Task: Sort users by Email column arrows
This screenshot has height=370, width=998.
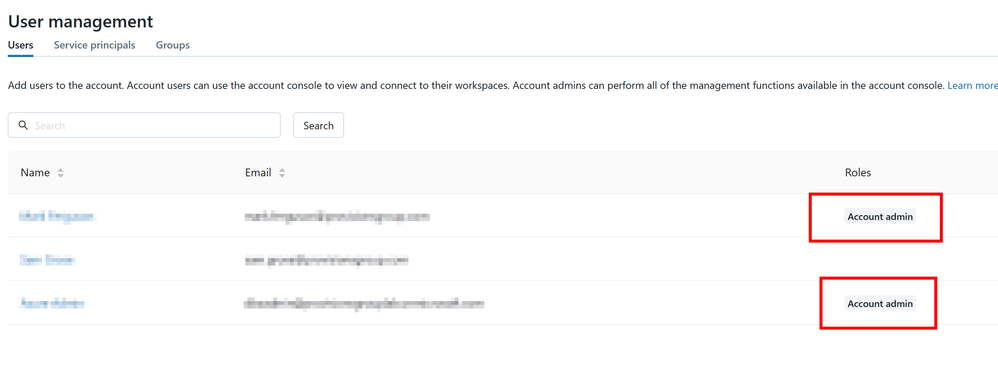Action: coord(282,173)
